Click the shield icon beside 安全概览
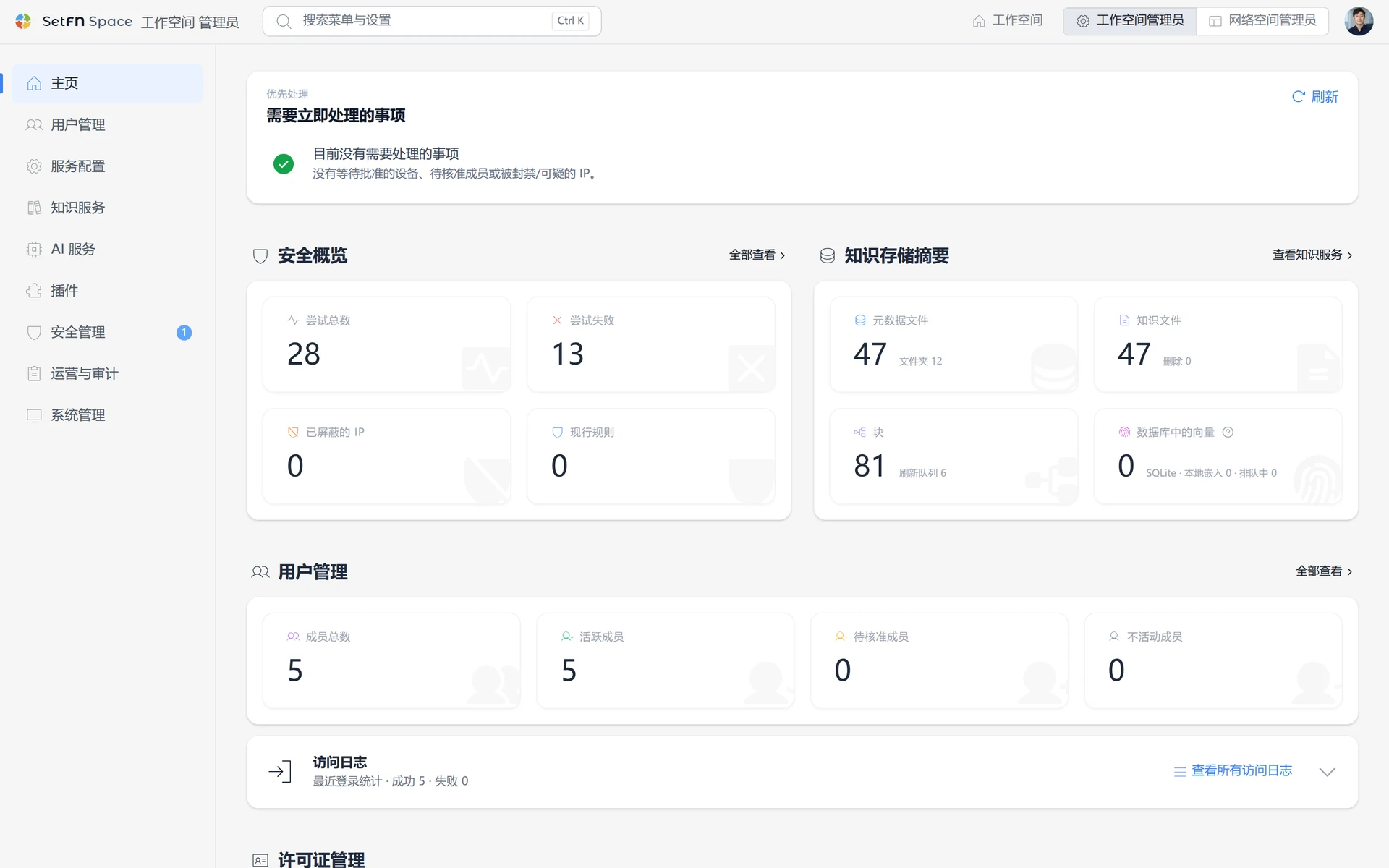Screen dimensions: 1389x868 click(x=260, y=256)
